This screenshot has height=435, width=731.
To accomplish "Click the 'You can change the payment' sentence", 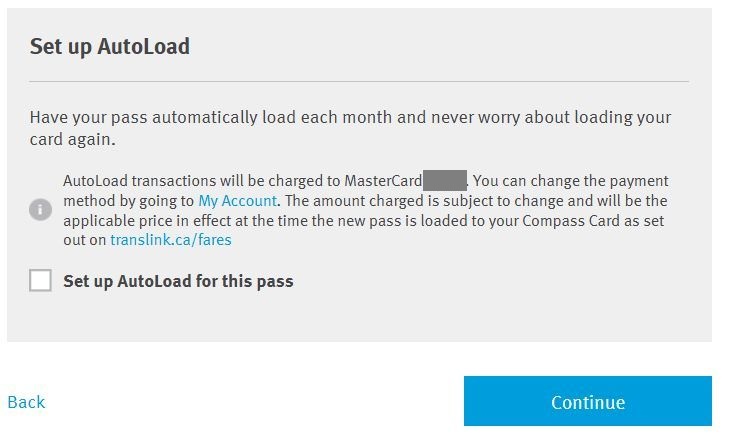I will click(x=570, y=181).
